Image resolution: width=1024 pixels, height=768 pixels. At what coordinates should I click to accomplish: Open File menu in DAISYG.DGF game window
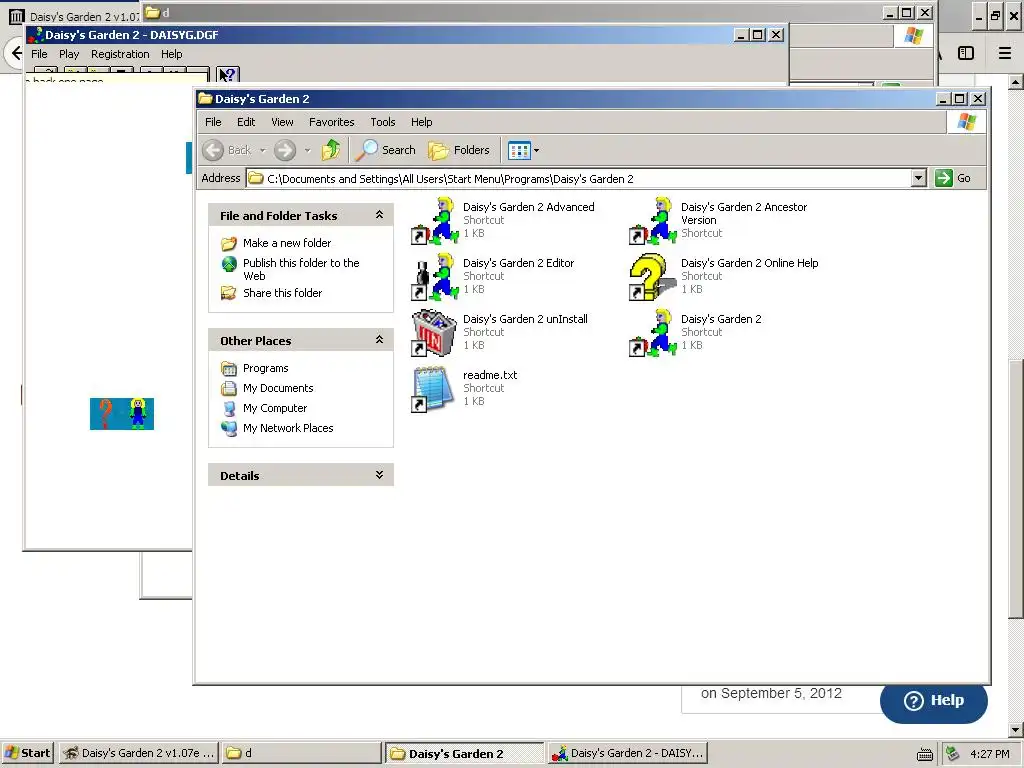(39, 54)
